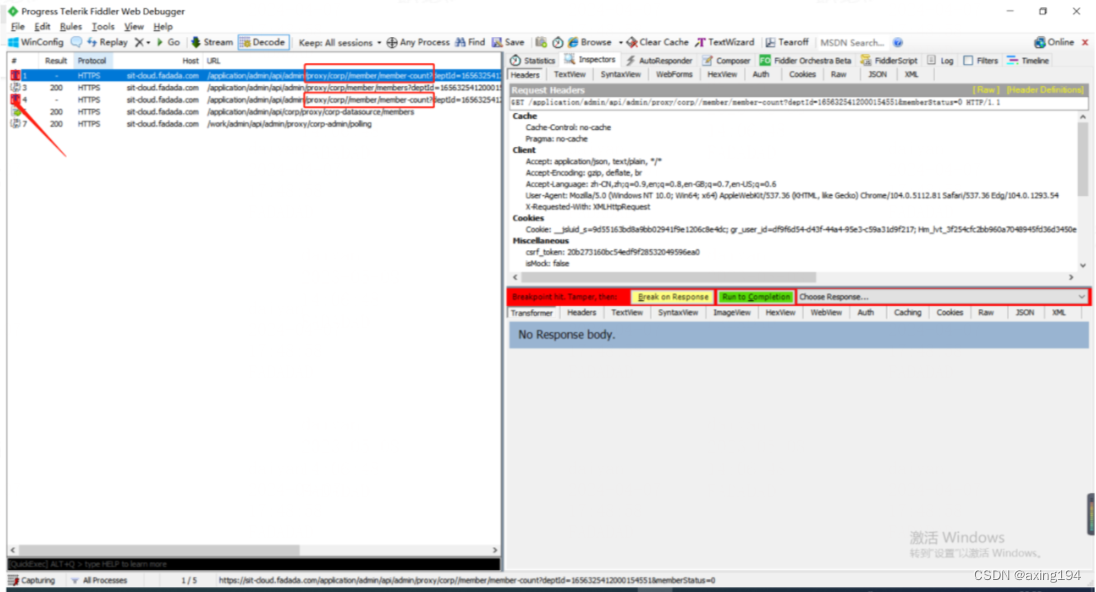Click the comment speech bubble icon
Viewport: 1096px width, 592px height.
[x=76, y=43]
